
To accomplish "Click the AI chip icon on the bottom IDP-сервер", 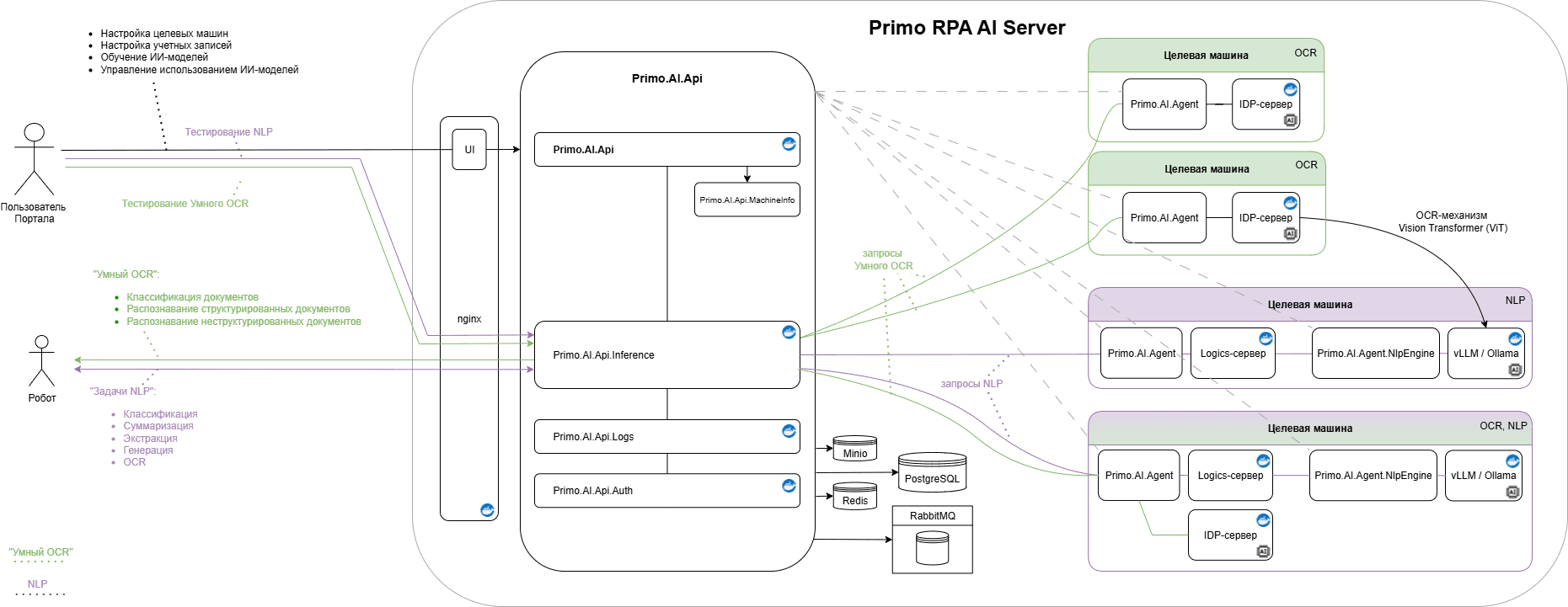I will (1262, 551).
